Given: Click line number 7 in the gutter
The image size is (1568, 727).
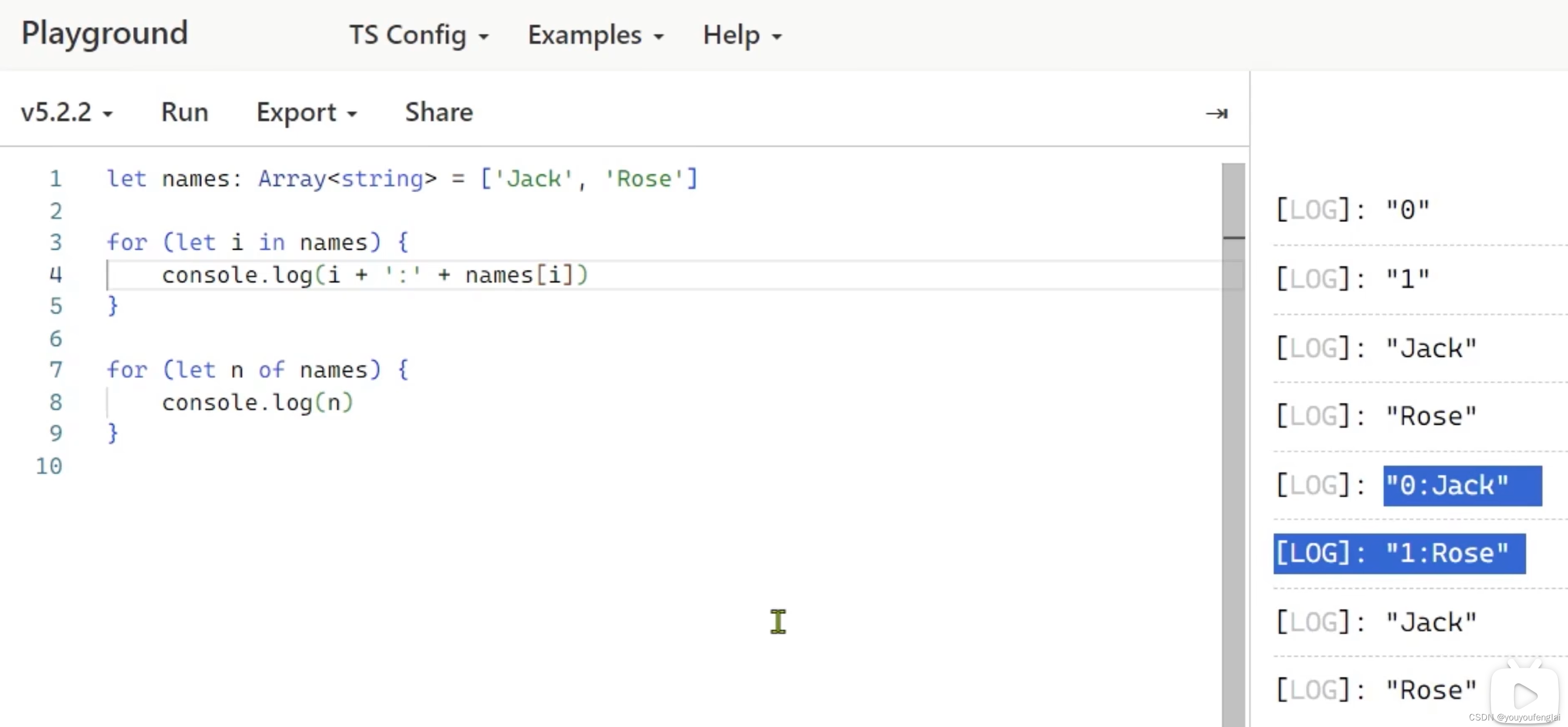Looking at the screenshot, I should pos(55,370).
